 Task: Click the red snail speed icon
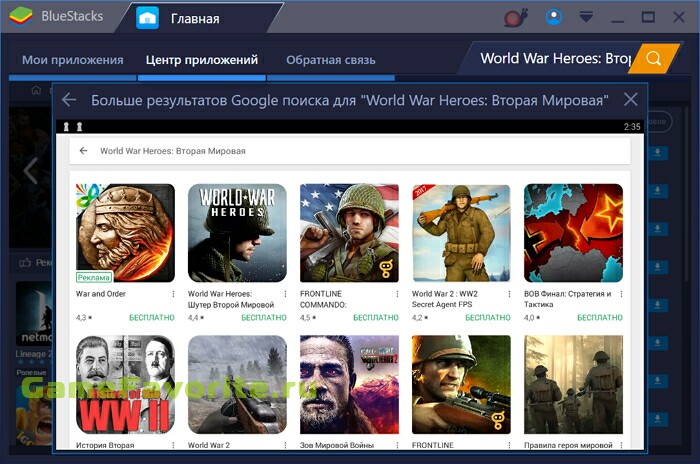[516, 17]
